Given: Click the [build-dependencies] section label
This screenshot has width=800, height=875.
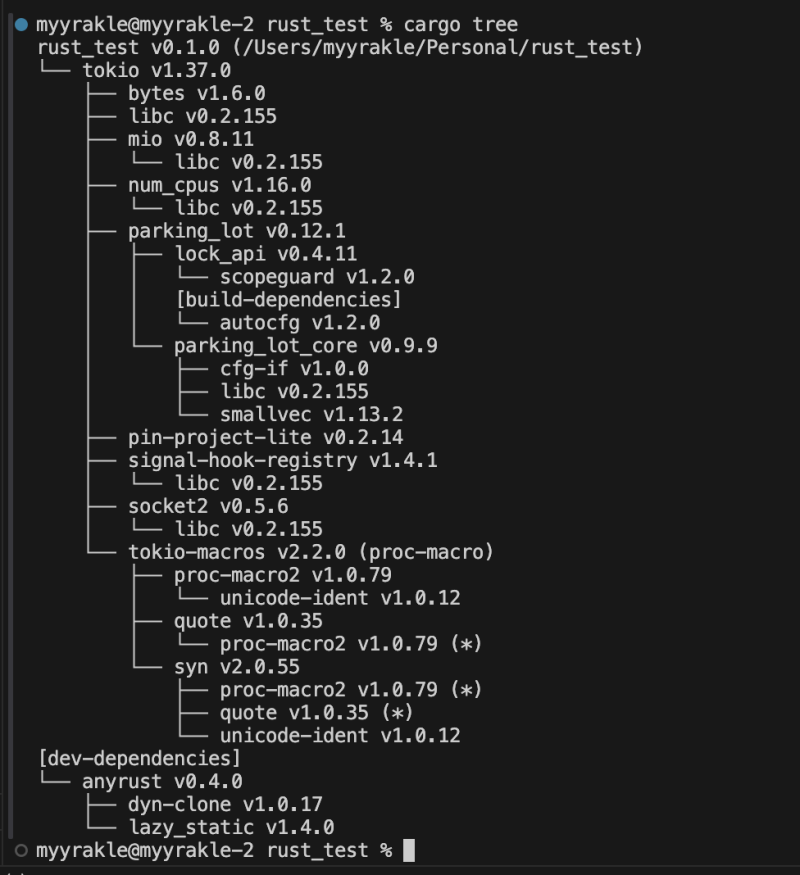Looking at the screenshot, I should tap(288, 300).
